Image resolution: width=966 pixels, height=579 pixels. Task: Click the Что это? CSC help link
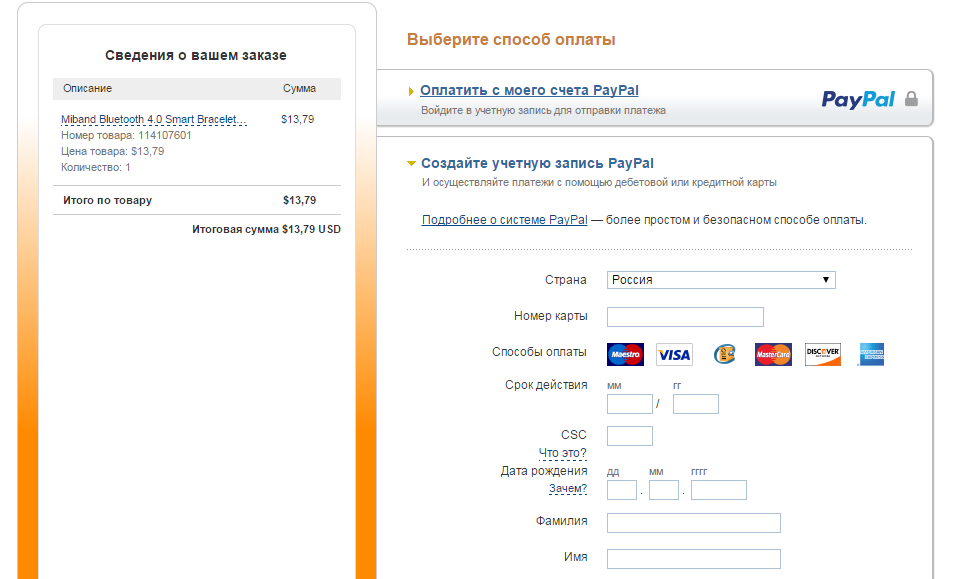click(x=562, y=453)
